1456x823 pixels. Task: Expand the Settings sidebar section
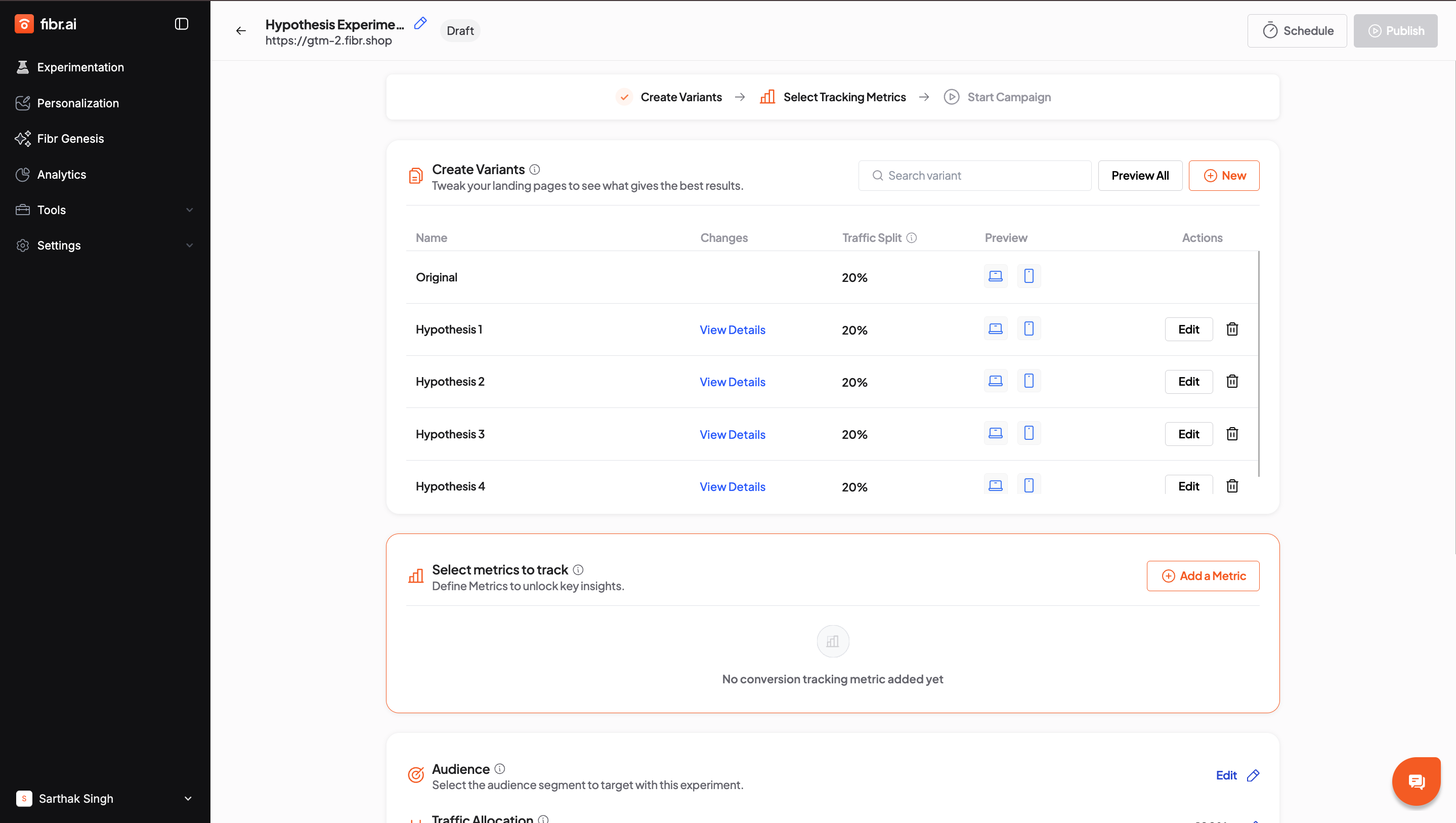(x=189, y=245)
